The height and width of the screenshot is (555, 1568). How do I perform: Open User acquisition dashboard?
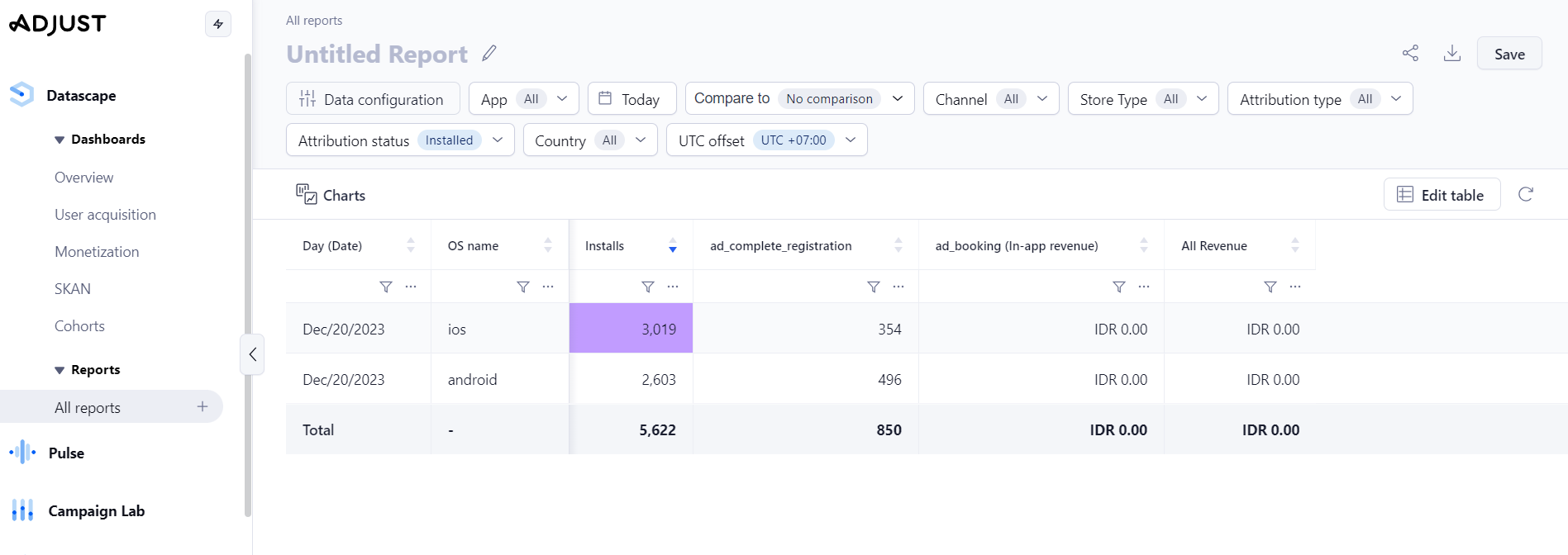point(105,215)
